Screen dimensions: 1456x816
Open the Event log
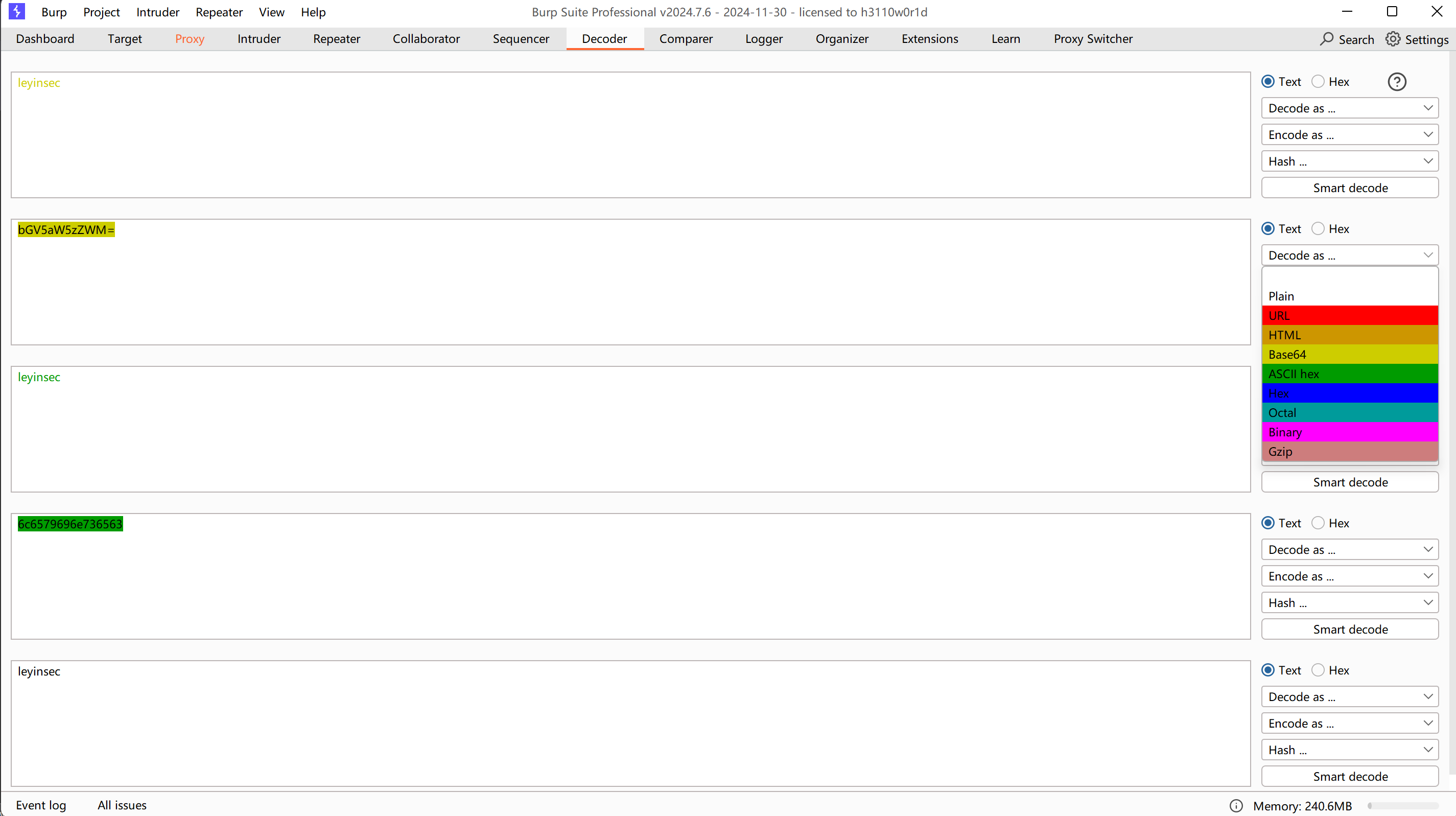[x=41, y=805]
